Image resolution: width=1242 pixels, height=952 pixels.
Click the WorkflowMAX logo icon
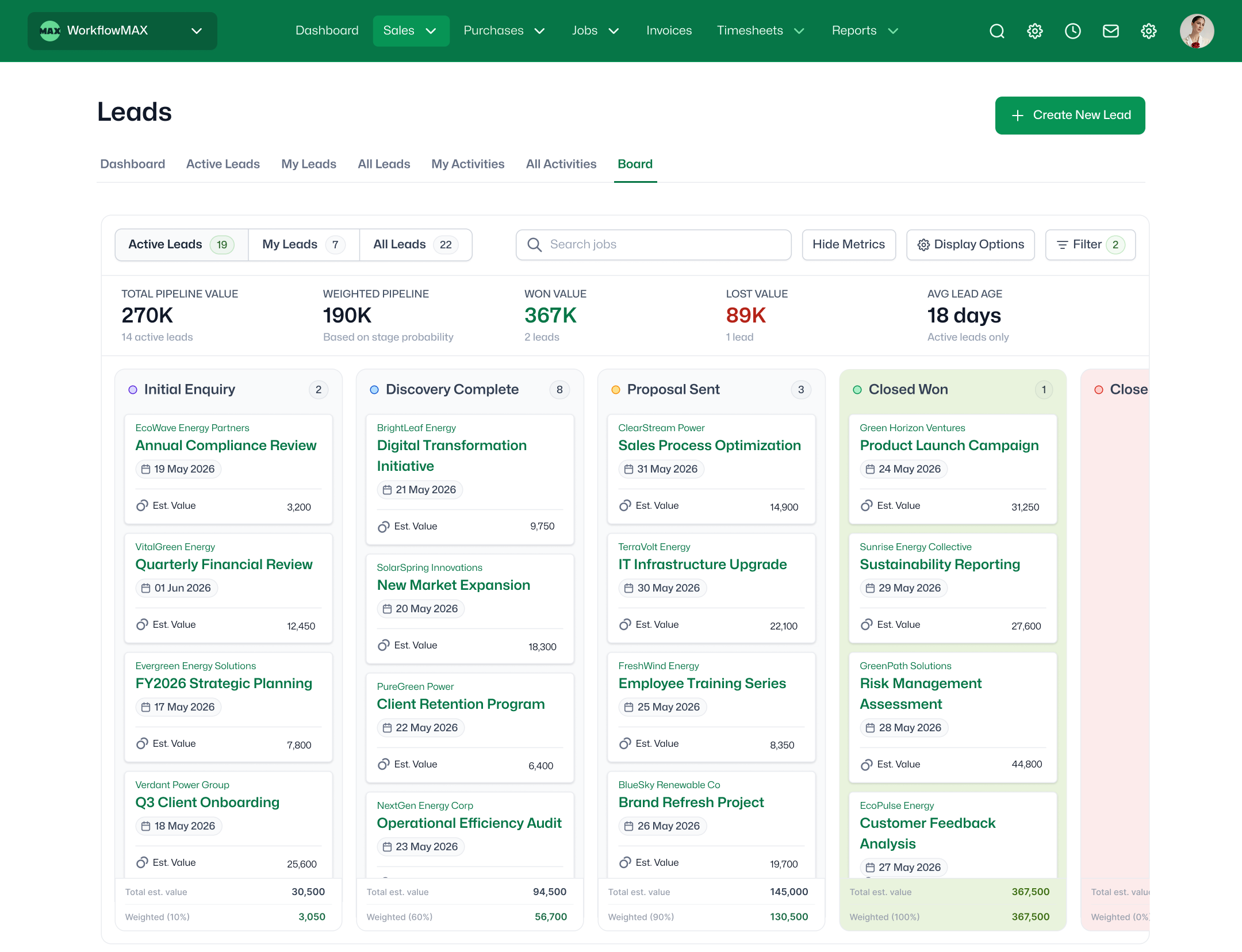[x=50, y=31]
